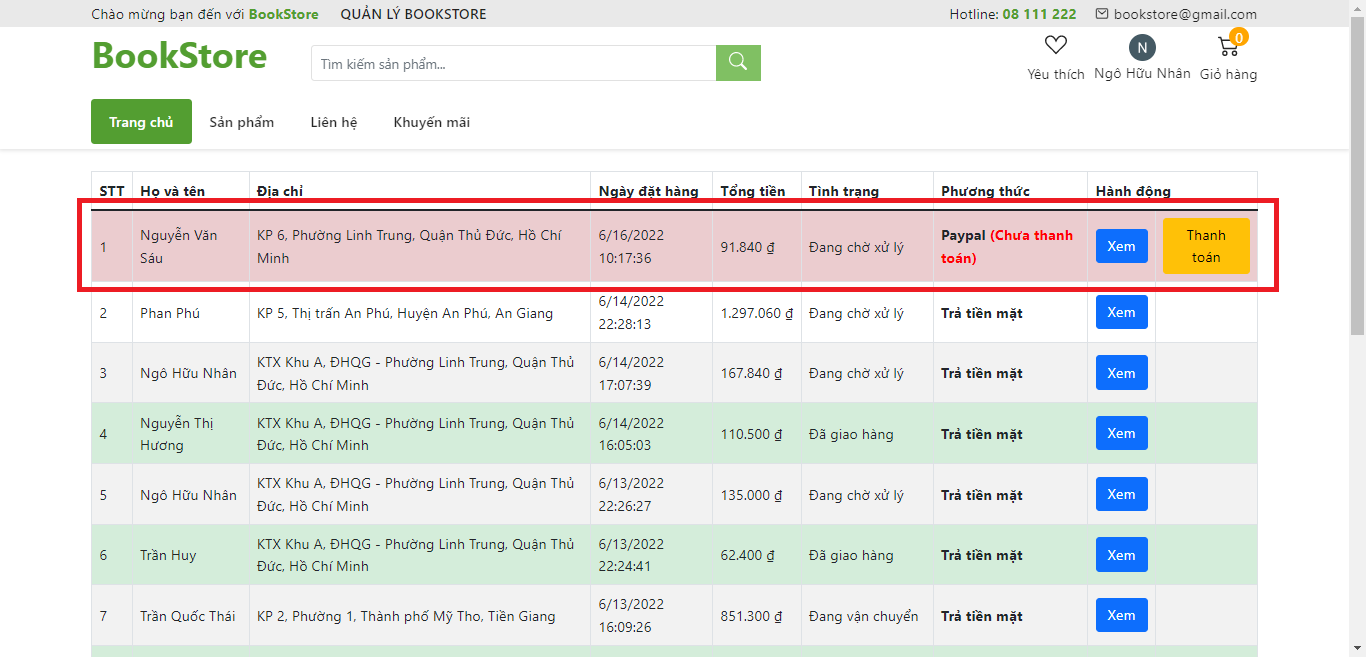1366x657 pixels.
Task: Open the Giỏ hàng cart icon
Action: tap(1228, 46)
